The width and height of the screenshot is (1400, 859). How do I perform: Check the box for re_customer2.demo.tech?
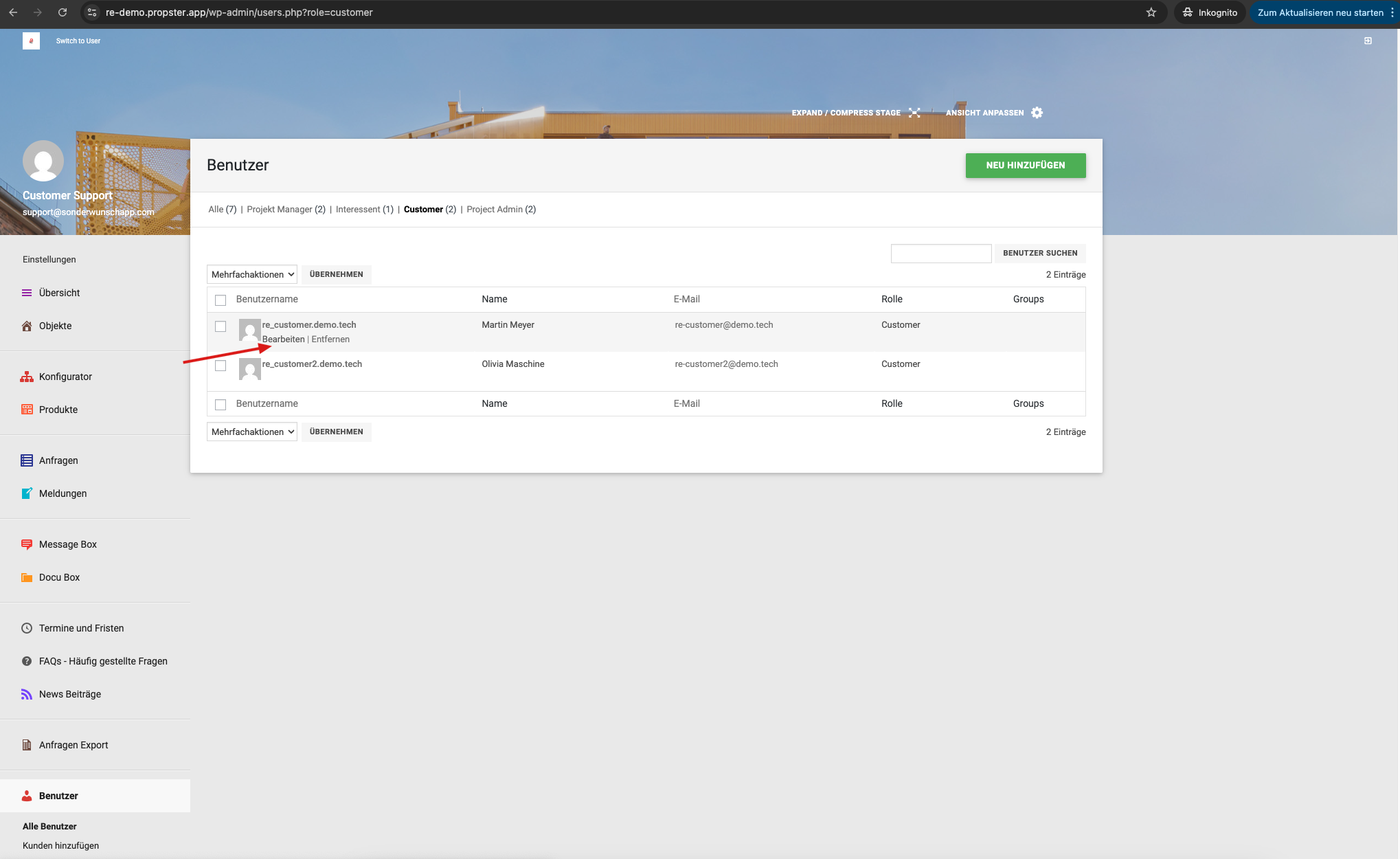point(221,366)
